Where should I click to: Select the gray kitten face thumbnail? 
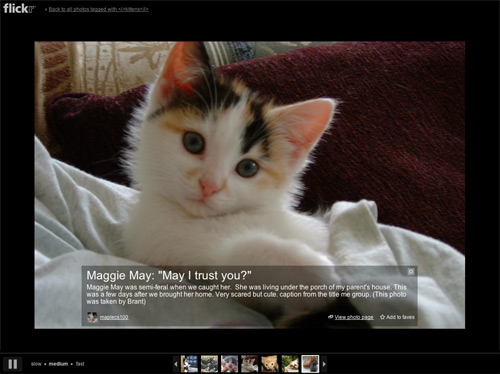[230, 364]
